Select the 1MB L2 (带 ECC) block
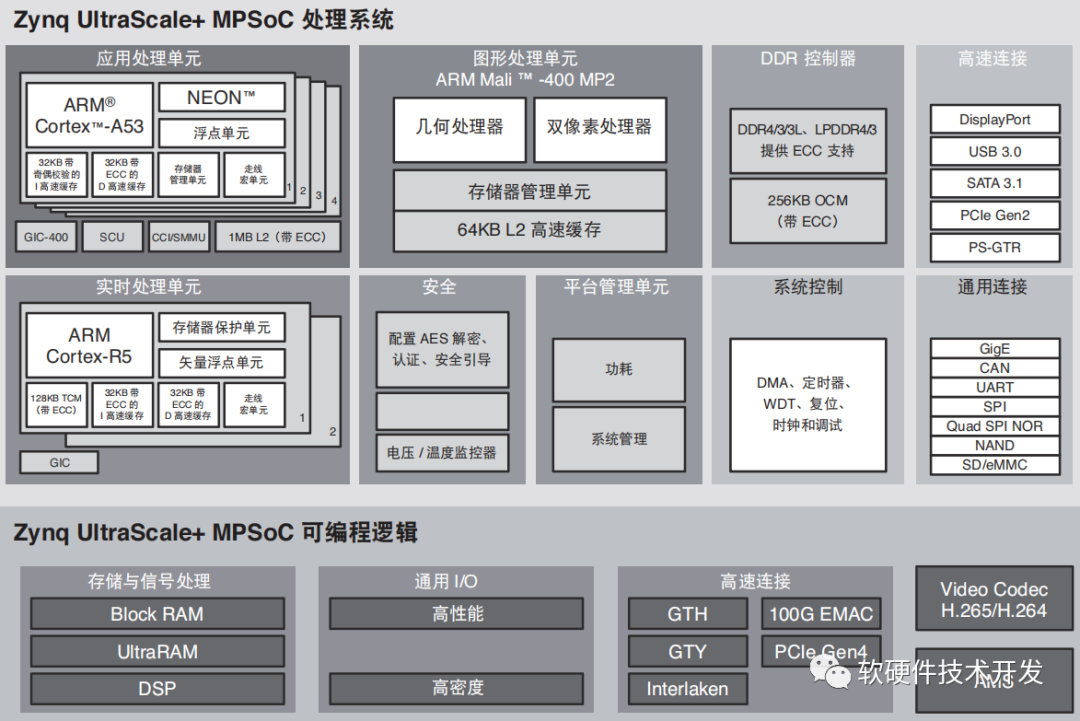The height and width of the screenshot is (721, 1080). [x=278, y=237]
